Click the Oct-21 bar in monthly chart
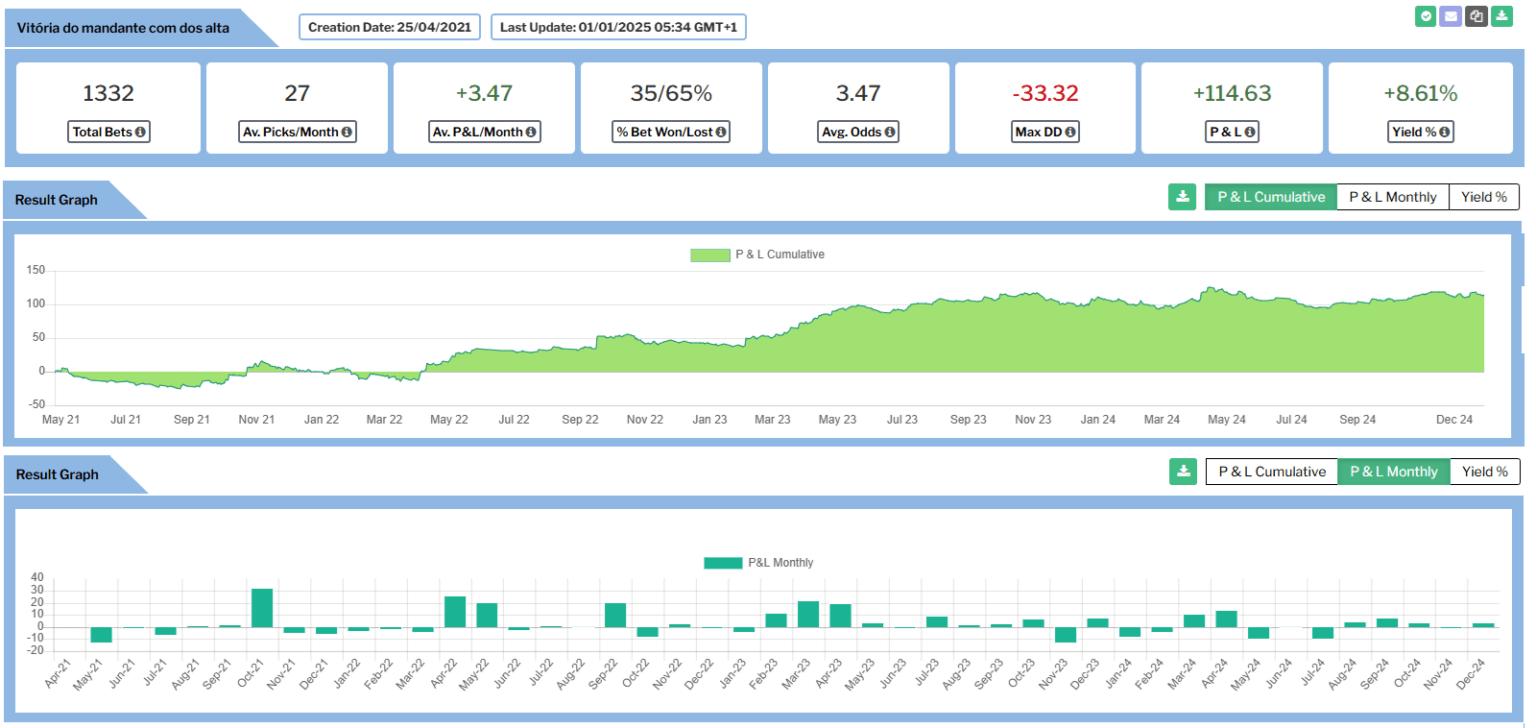The image size is (1536, 728). [x=262, y=608]
